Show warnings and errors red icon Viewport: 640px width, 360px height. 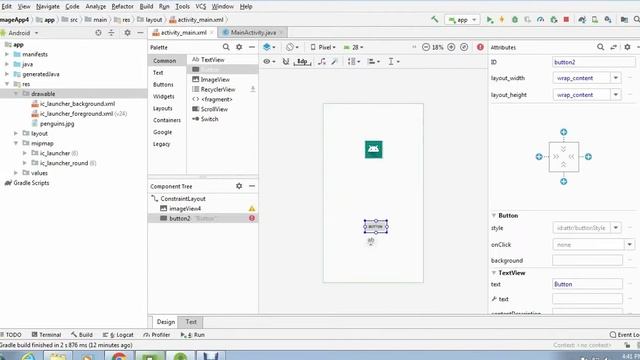pyautogui.click(x=480, y=47)
